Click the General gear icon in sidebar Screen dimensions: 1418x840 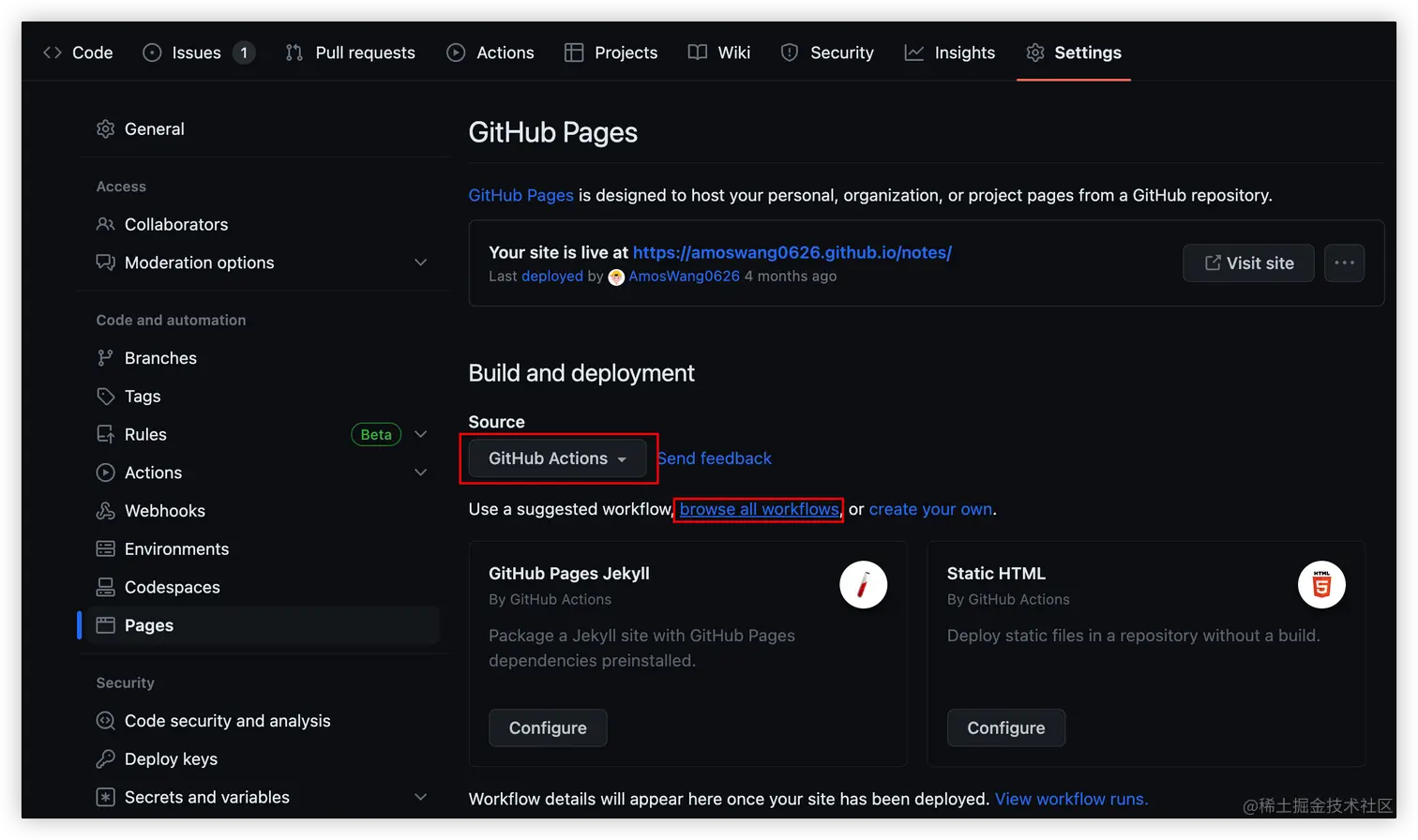[x=106, y=128]
